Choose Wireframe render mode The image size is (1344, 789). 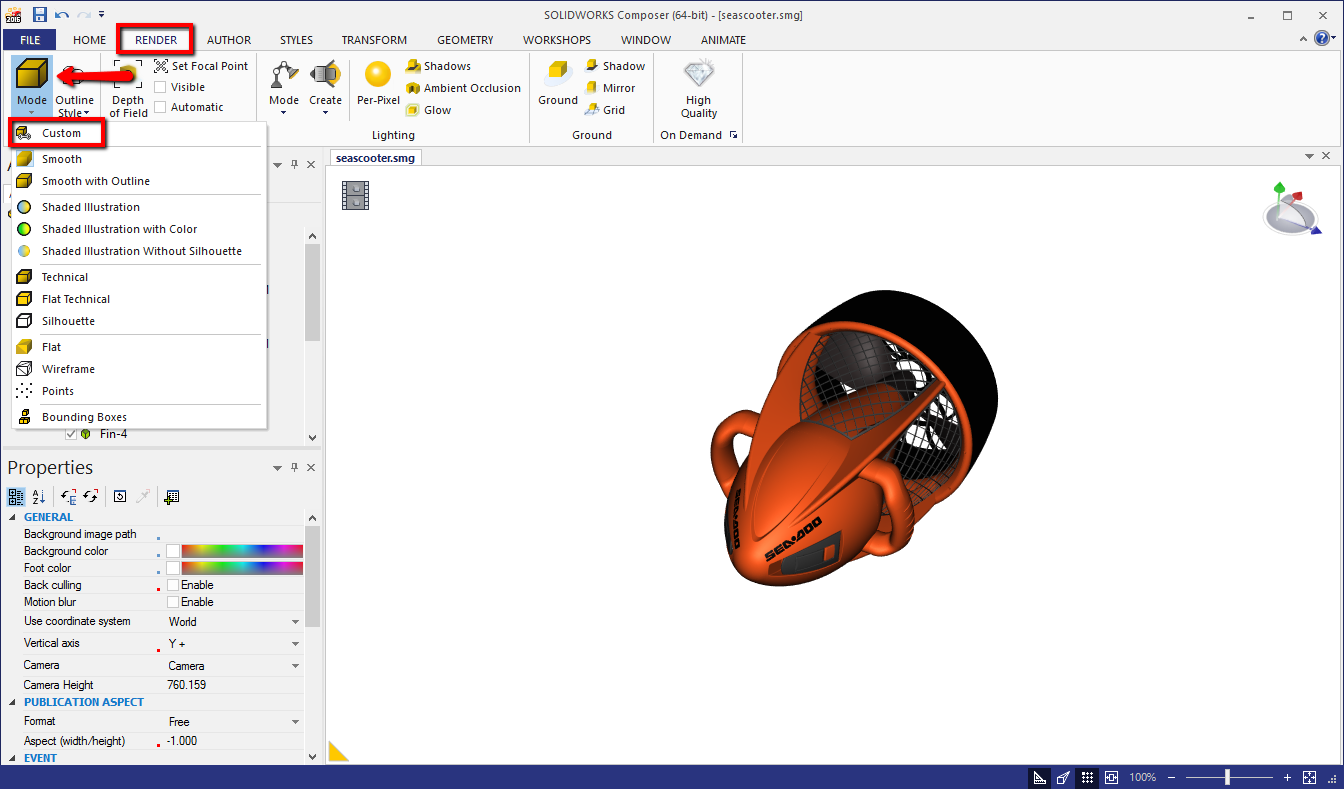point(139,369)
